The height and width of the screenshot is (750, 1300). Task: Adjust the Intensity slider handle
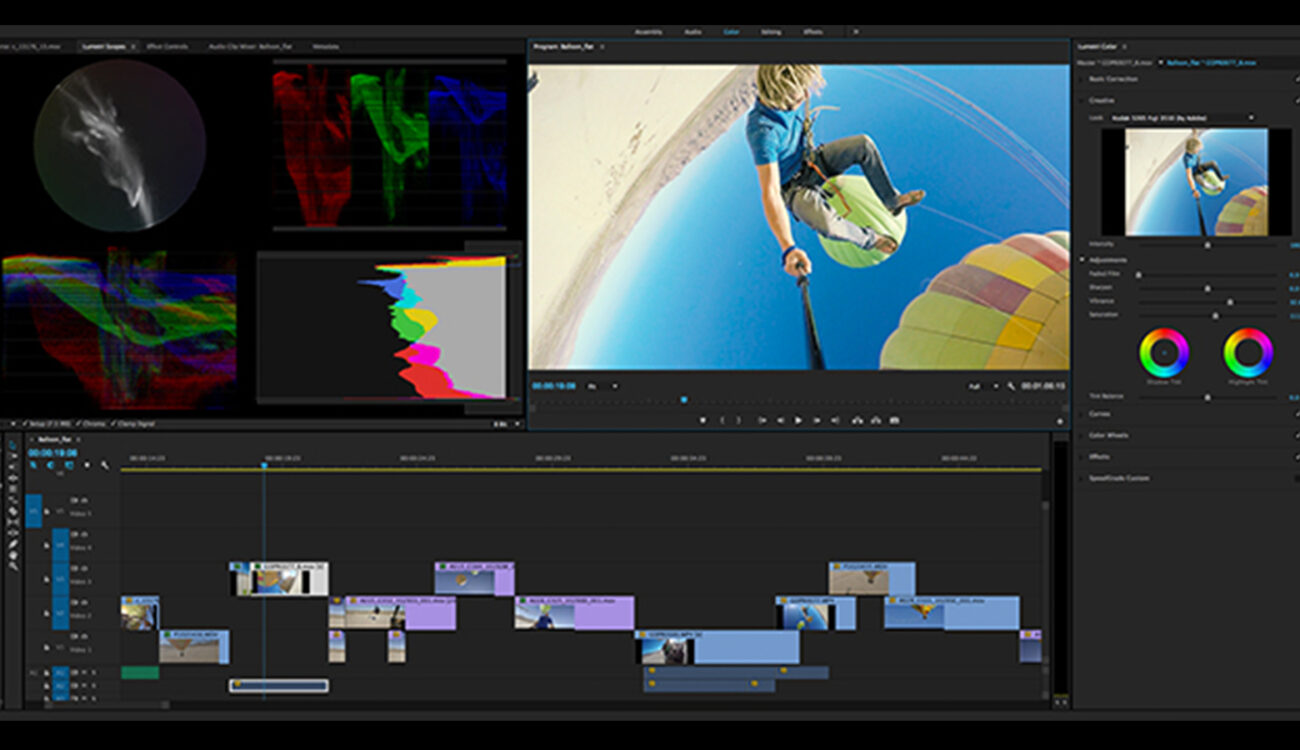point(1206,244)
